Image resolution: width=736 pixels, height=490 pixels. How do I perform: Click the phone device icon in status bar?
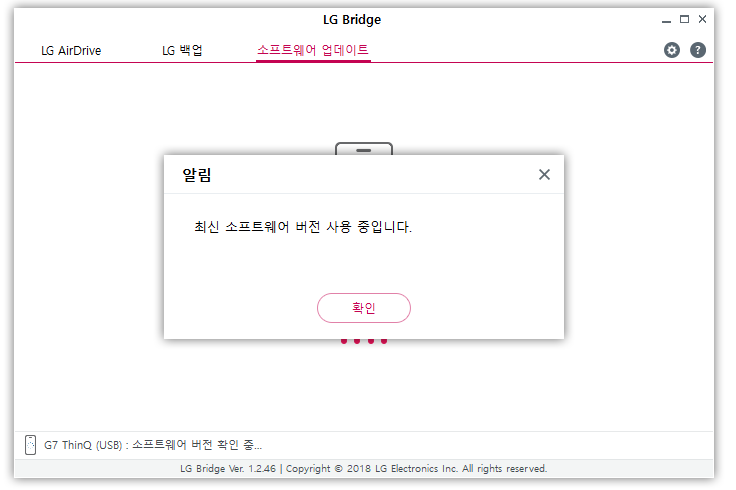pyautogui.click(x=31, y=445)
